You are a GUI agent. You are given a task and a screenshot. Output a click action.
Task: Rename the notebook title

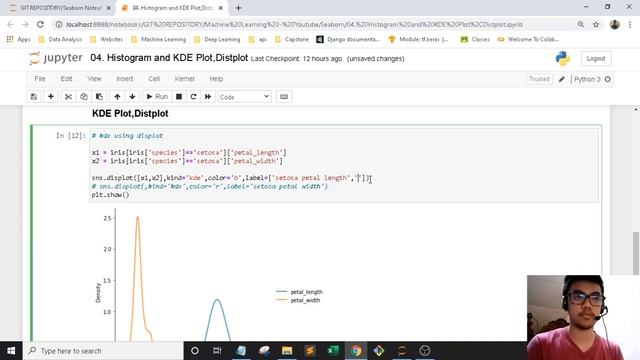[169, 58]
